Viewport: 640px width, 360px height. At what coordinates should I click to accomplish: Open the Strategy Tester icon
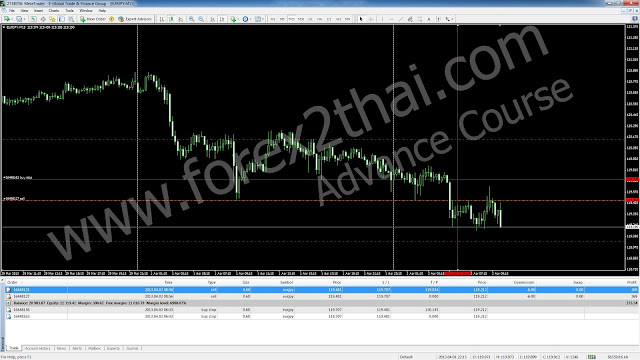(x=71, y=19)
